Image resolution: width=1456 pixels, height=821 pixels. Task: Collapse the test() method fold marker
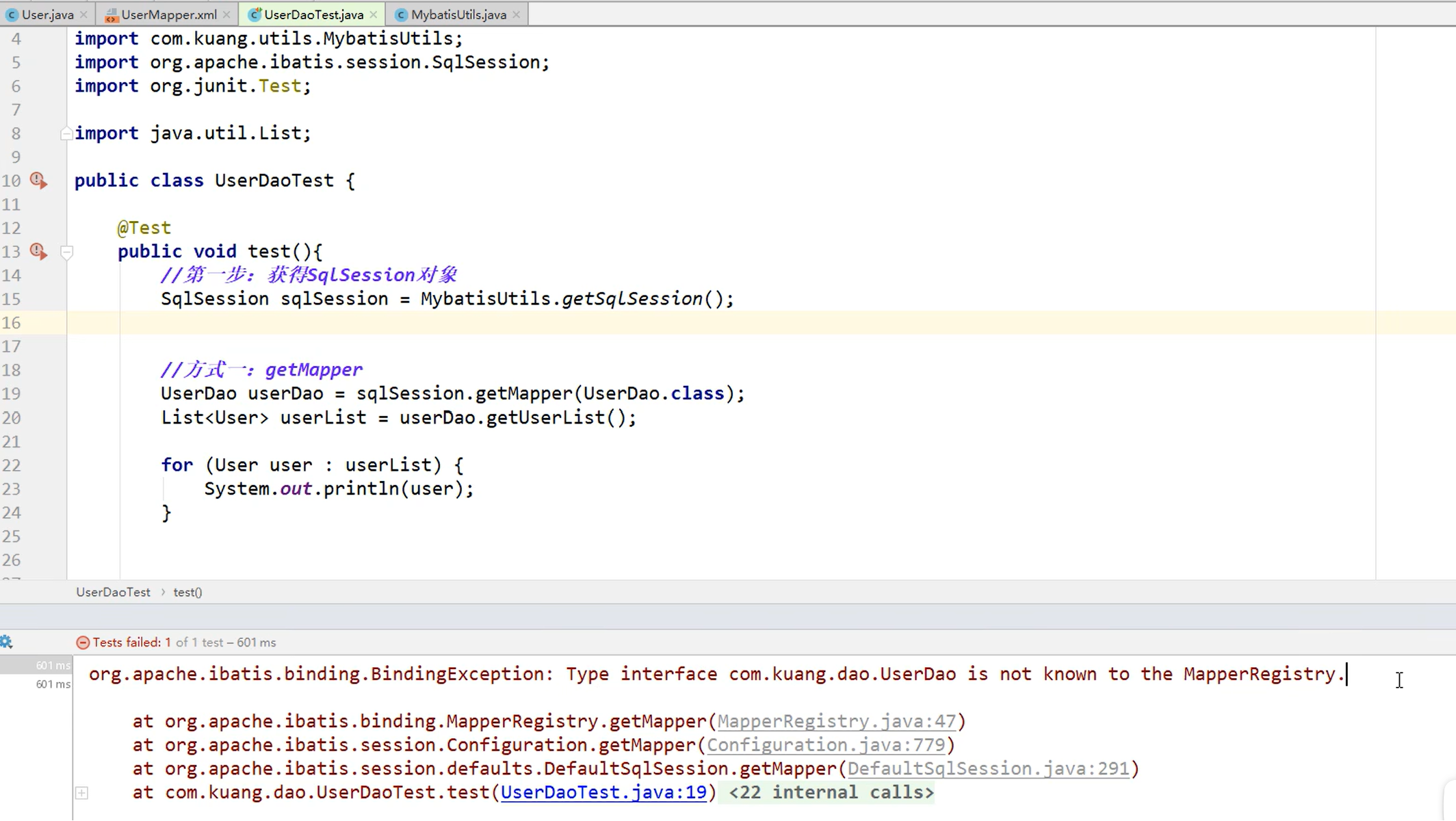[66, 252]
